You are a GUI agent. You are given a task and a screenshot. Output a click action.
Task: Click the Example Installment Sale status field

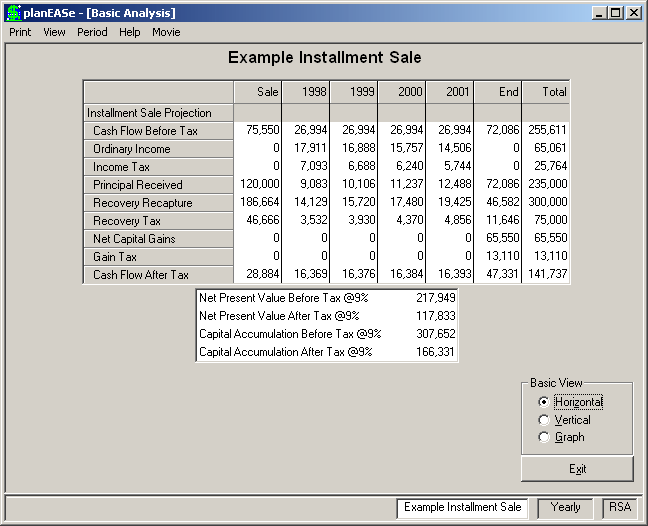click(462, 508)
